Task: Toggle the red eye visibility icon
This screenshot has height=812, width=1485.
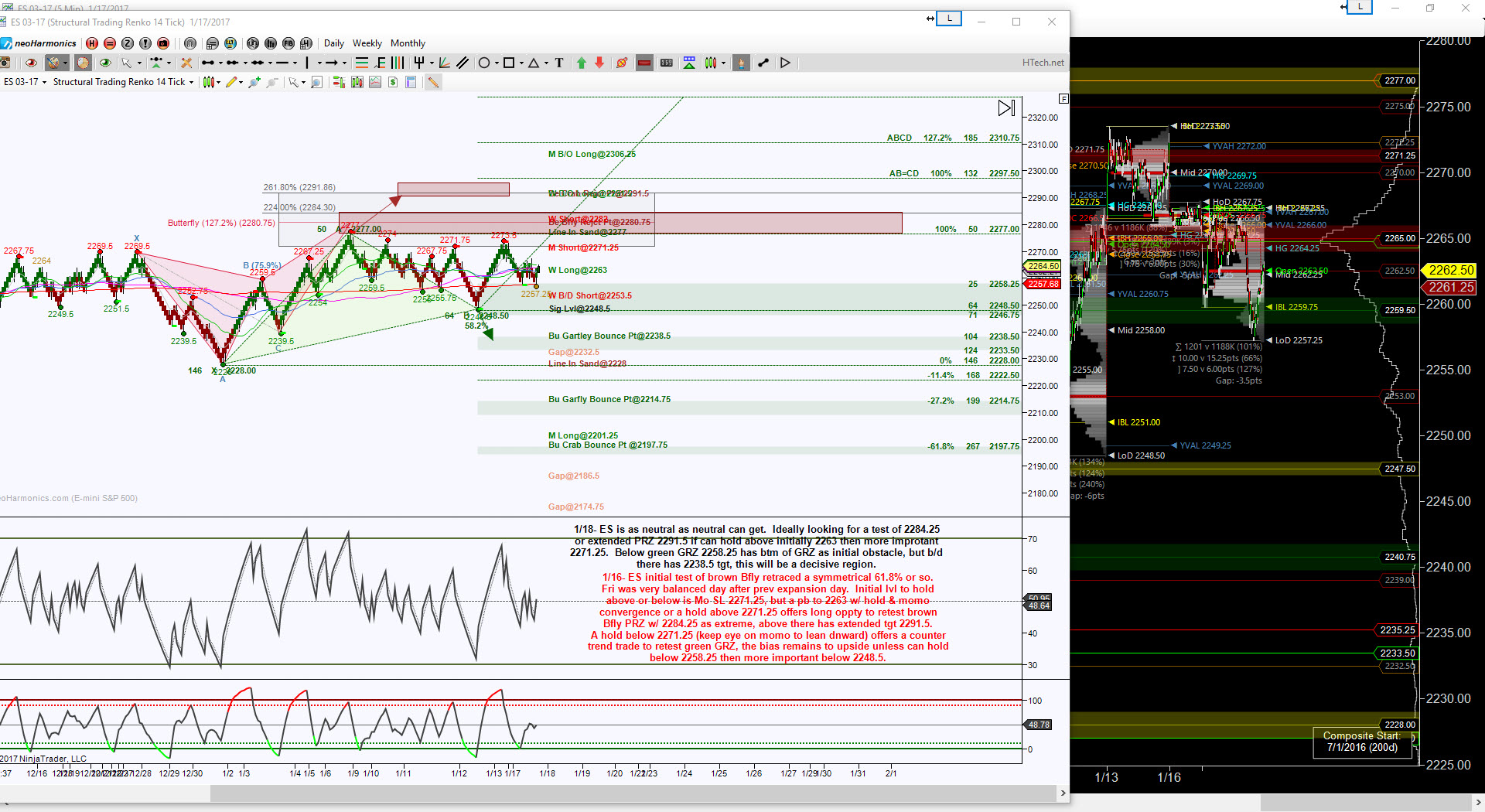Action: [31, 63]
